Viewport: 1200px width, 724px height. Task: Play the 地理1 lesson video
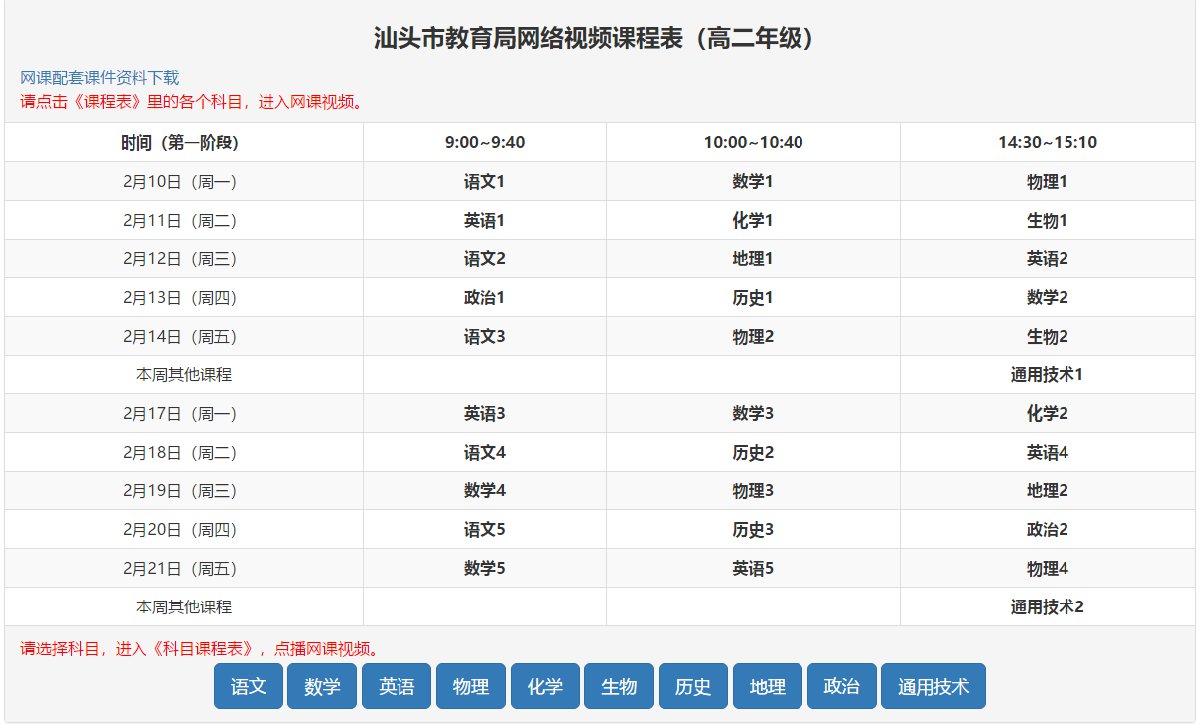[752, 259]
